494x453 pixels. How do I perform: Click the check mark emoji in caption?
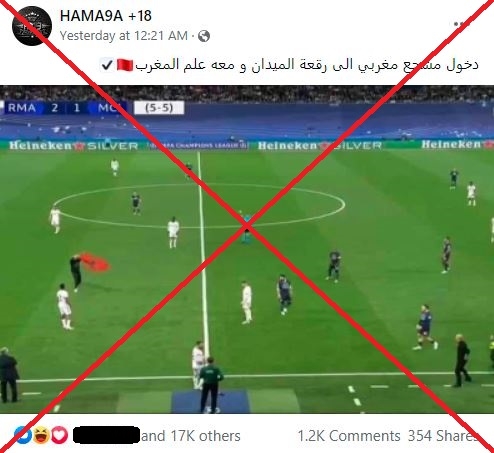[107, 65]
